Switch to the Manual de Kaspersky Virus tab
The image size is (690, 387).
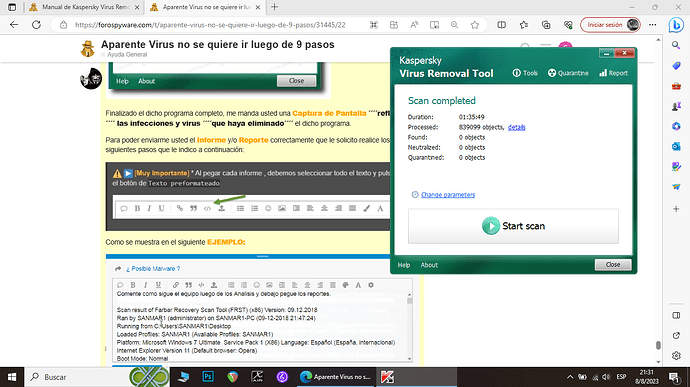[x=84, y=7]
